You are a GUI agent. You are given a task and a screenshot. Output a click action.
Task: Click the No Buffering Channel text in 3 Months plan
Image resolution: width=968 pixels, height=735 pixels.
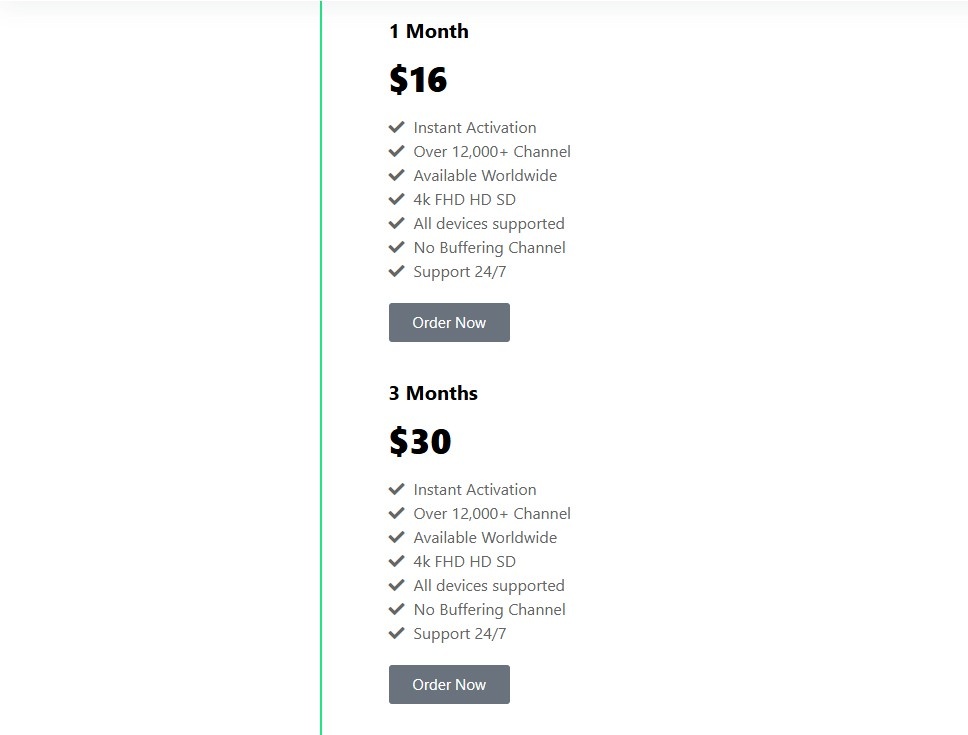(x=489, y=609)
